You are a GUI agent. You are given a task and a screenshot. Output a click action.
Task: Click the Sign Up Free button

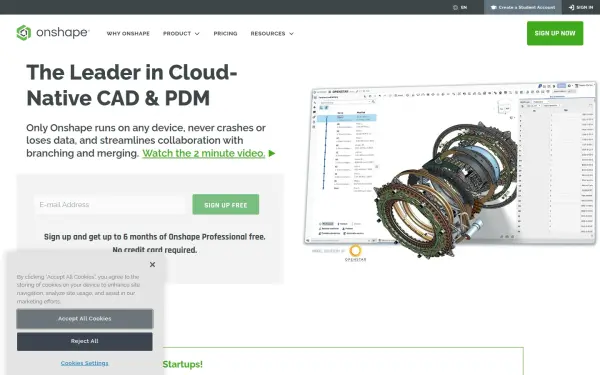point(226,205)
